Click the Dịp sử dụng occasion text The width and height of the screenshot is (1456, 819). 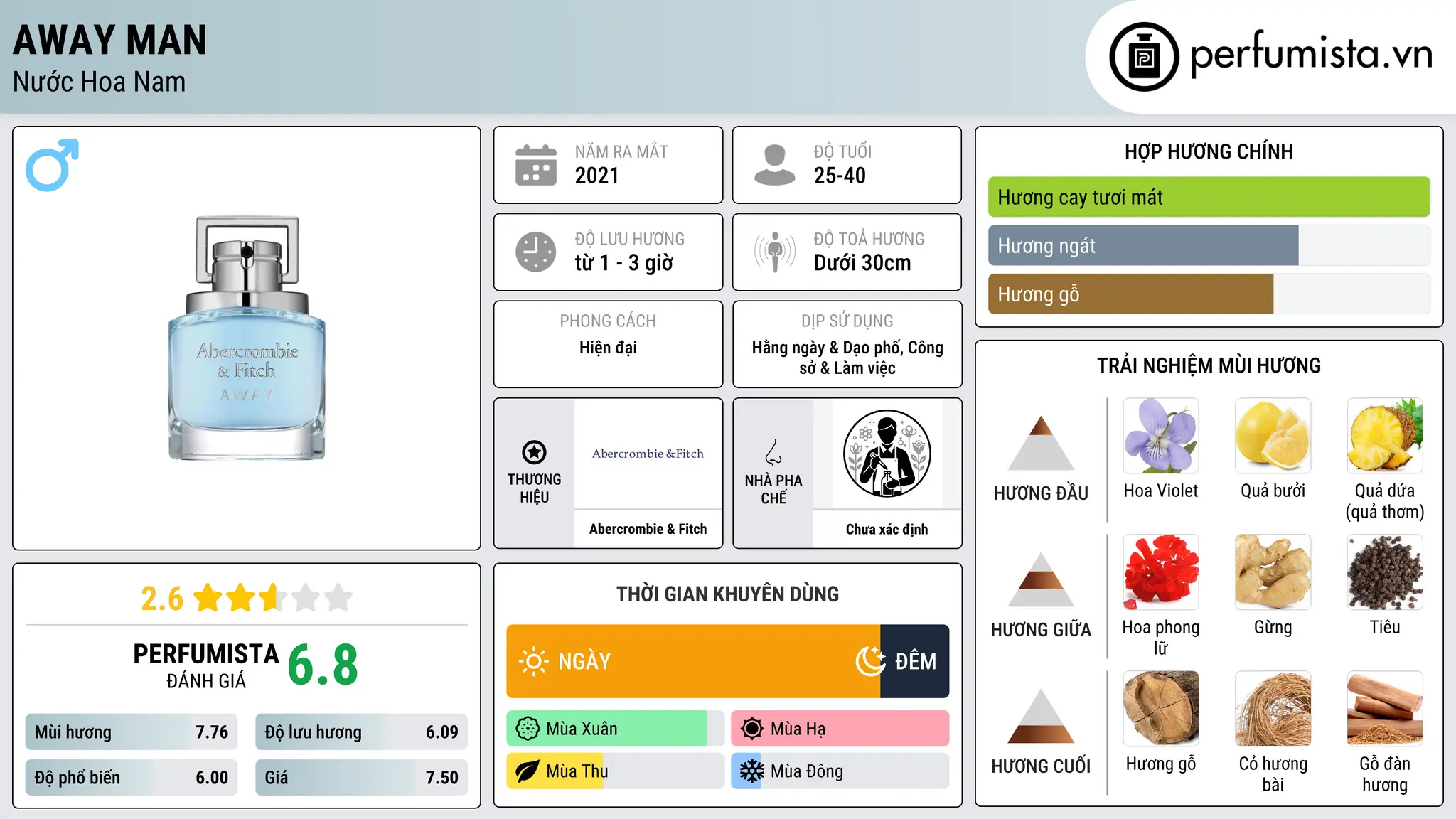tap(847, 358)
